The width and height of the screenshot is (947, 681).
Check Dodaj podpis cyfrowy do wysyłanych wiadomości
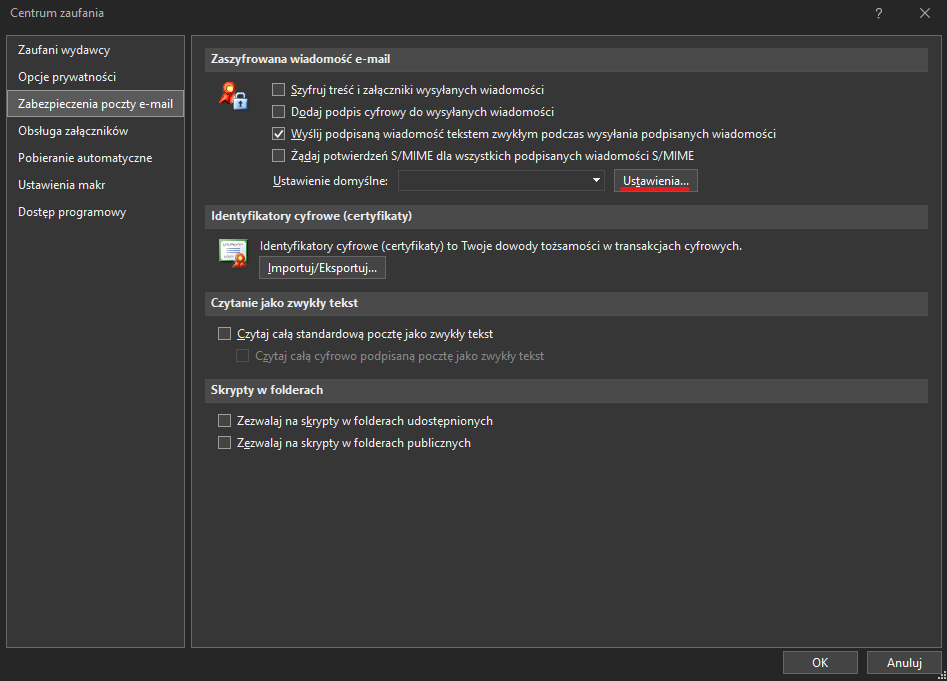[278, 112]
